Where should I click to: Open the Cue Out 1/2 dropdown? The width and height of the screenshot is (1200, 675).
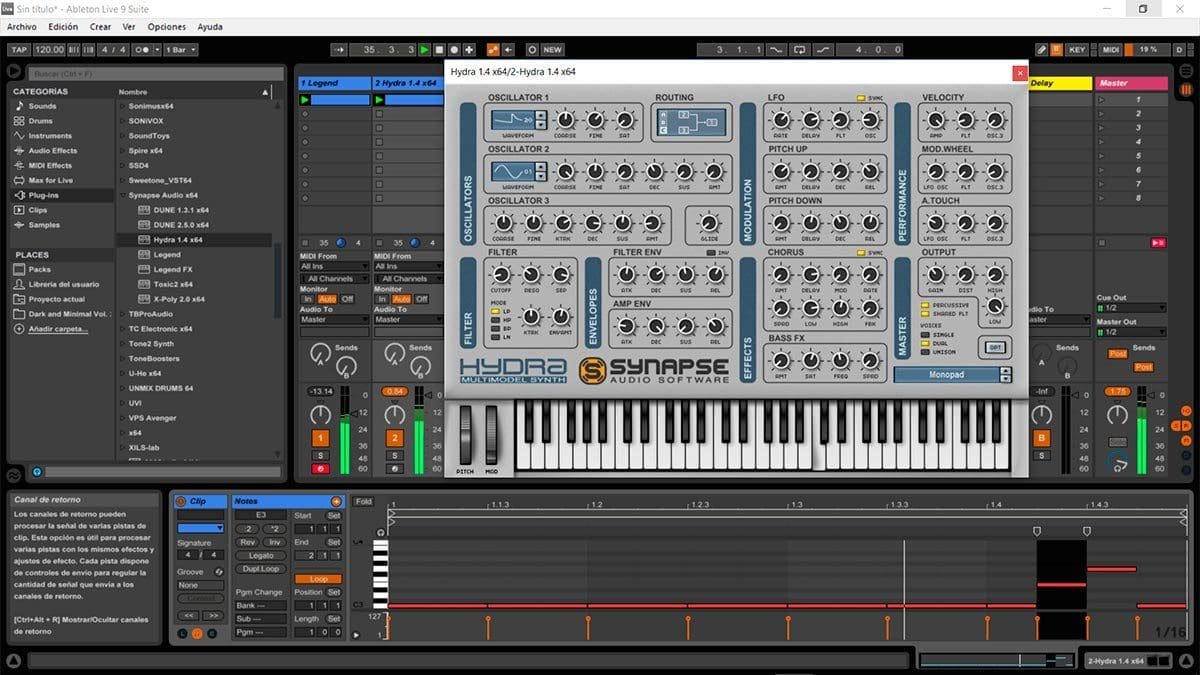pyautogui.click(x=1131, y=308)
